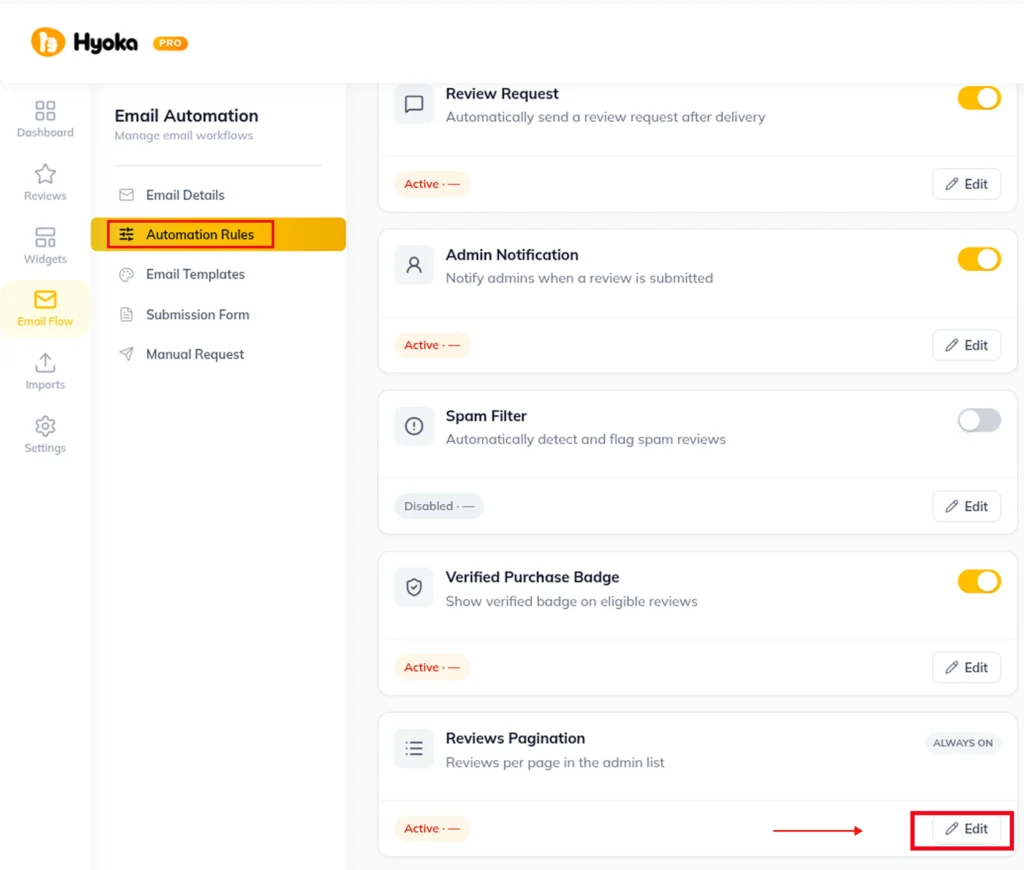The image size is (1024, 870).
Task: Disable the Review Request toggle
Action: [979, 99]
